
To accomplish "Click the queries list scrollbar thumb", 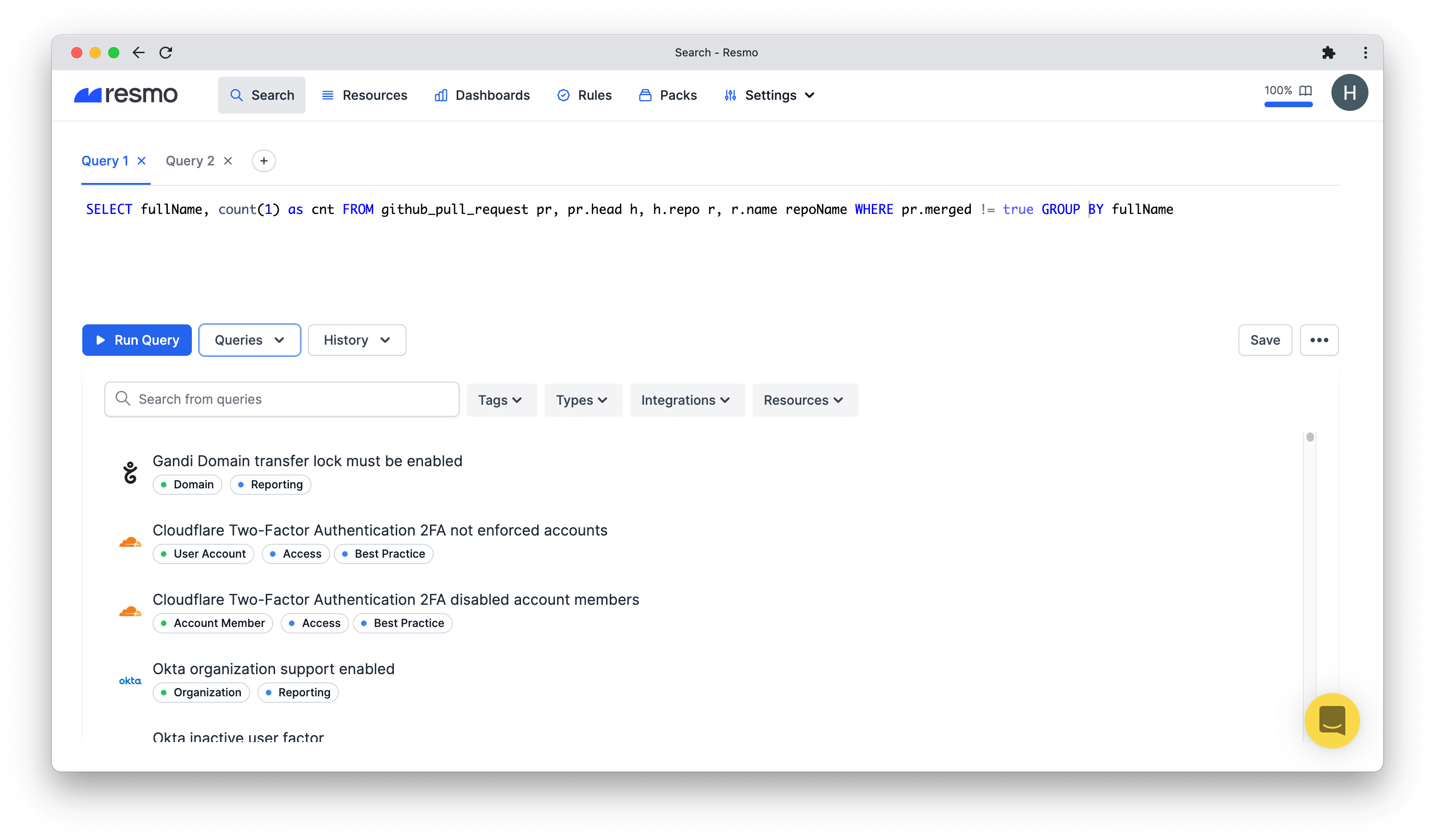I will 1310,437.
